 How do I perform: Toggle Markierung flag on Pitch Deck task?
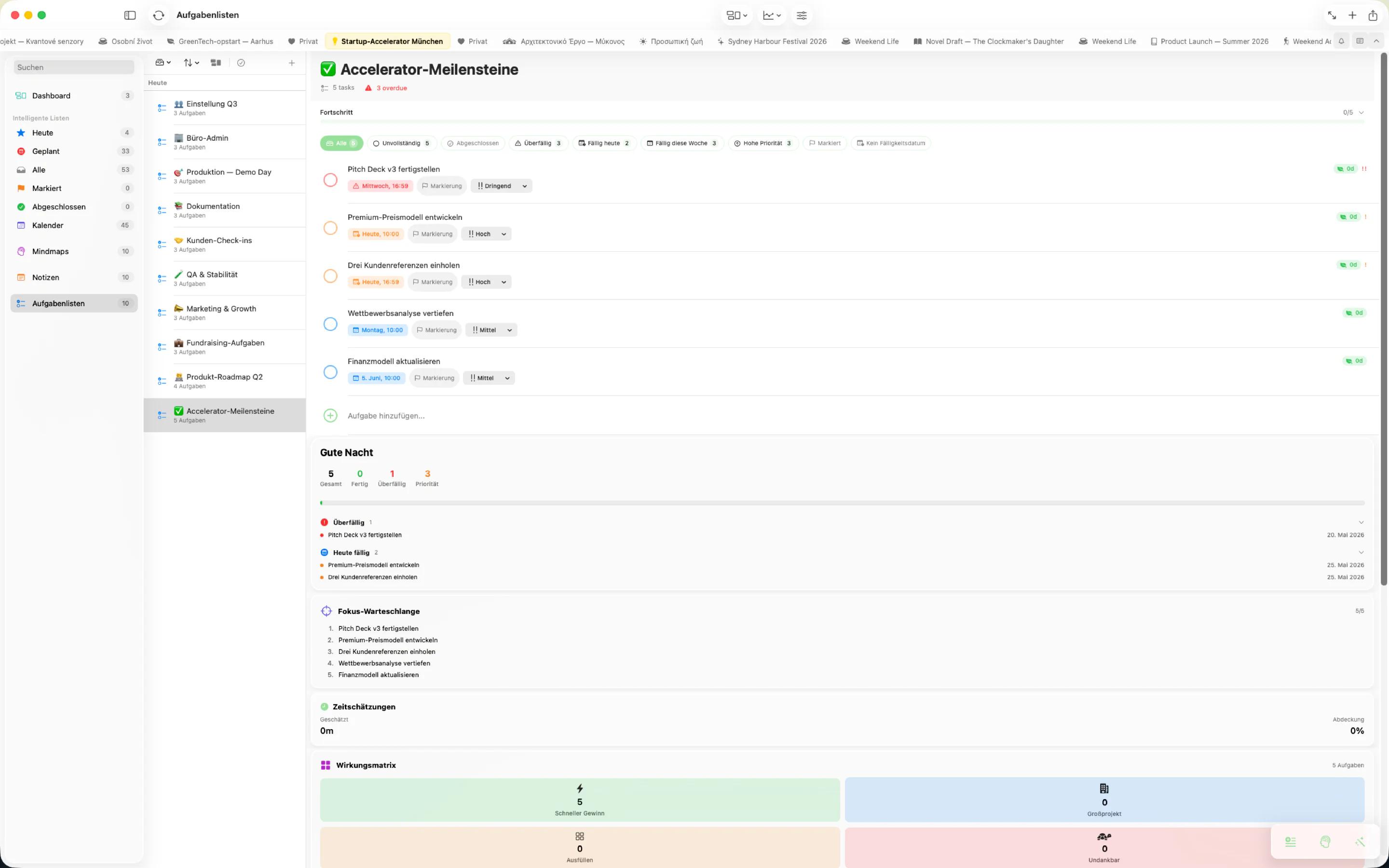click(441, 186)
